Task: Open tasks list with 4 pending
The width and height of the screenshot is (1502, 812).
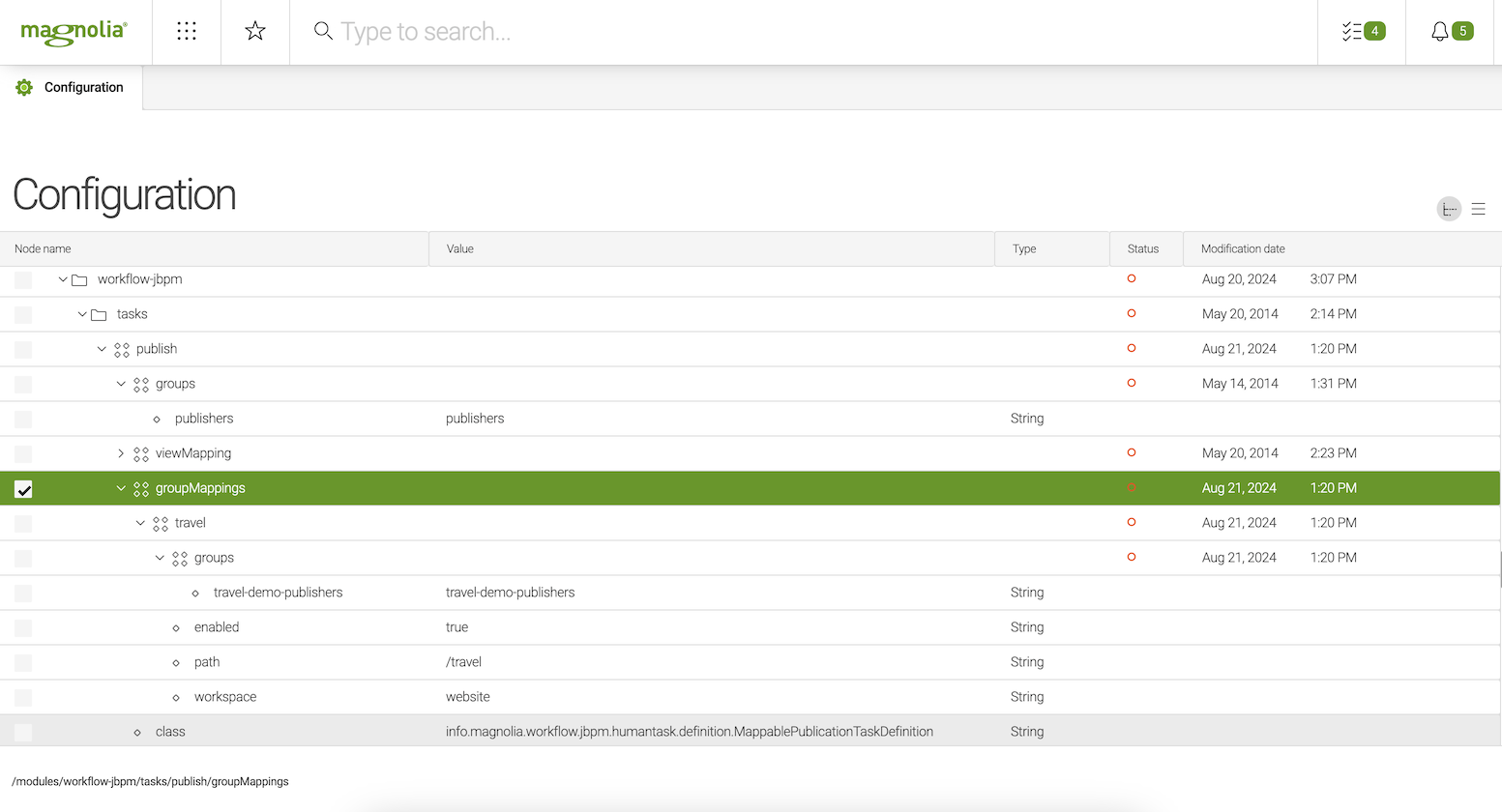Action: [1363, 32]
